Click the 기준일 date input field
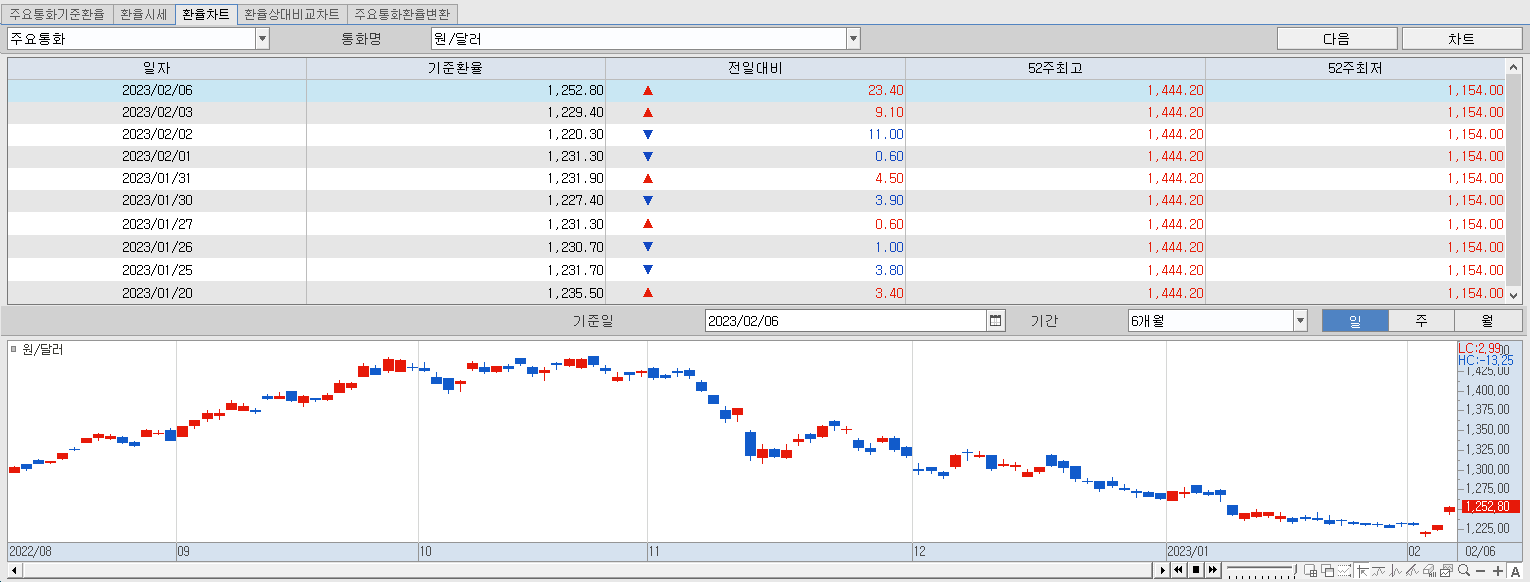The height and width of the screenshot is (582, 1530). [846, 320]
